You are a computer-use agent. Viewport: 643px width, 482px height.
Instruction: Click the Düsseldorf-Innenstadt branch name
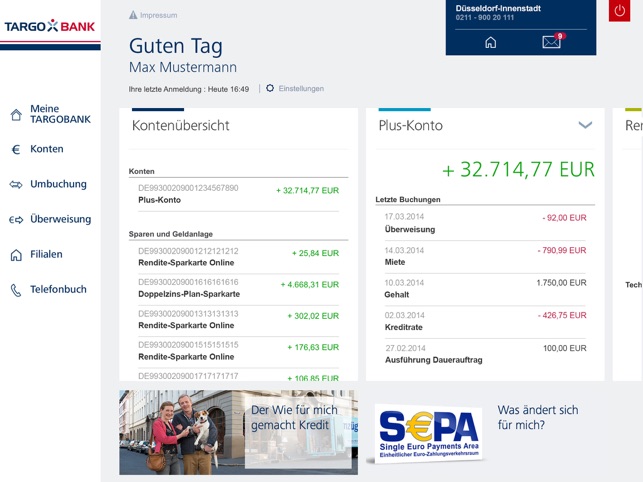pyautogui.click(x=498, y=8)
